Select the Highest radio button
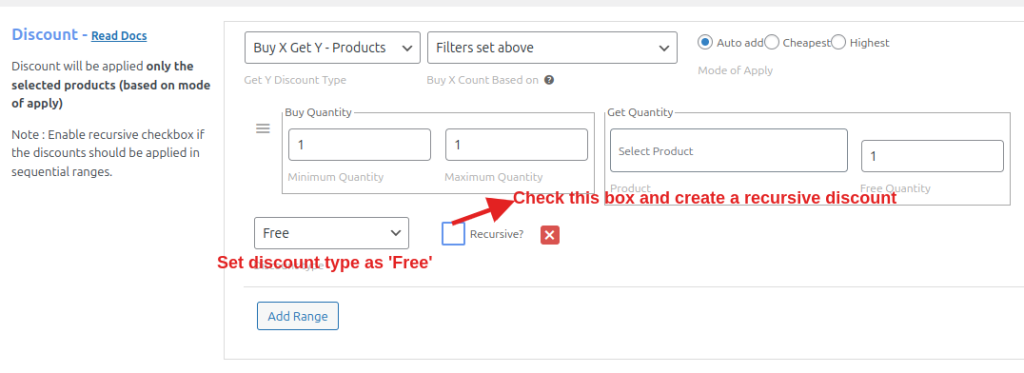 [x=839, y=42]
